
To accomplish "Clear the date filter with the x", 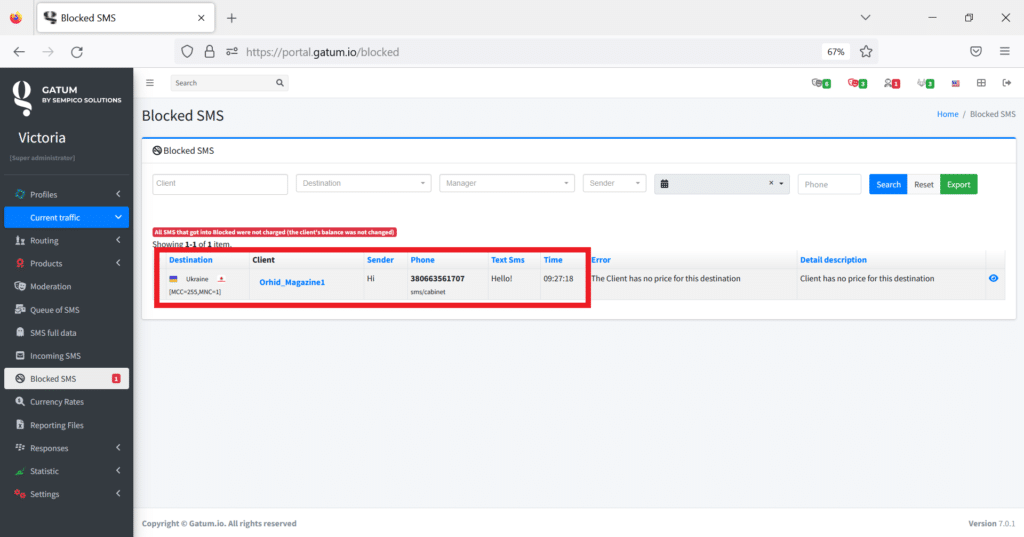I will pos(771,184).
